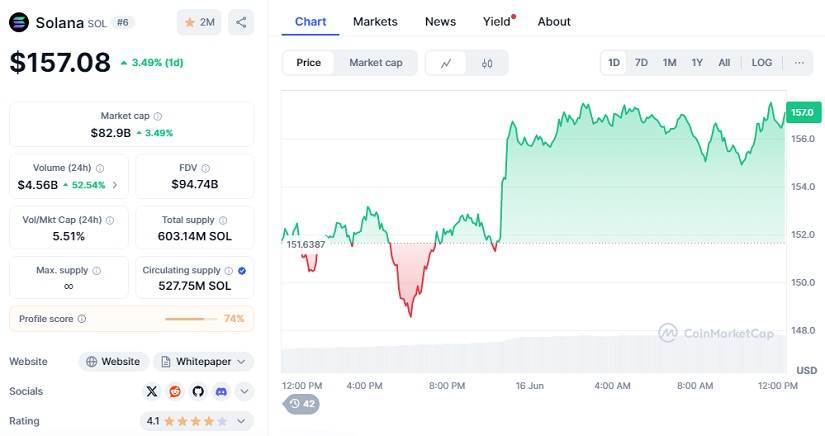Toggle the LOG scale option
The width and height of the screenshot is (825, 436).
click(x=762, y=63)
